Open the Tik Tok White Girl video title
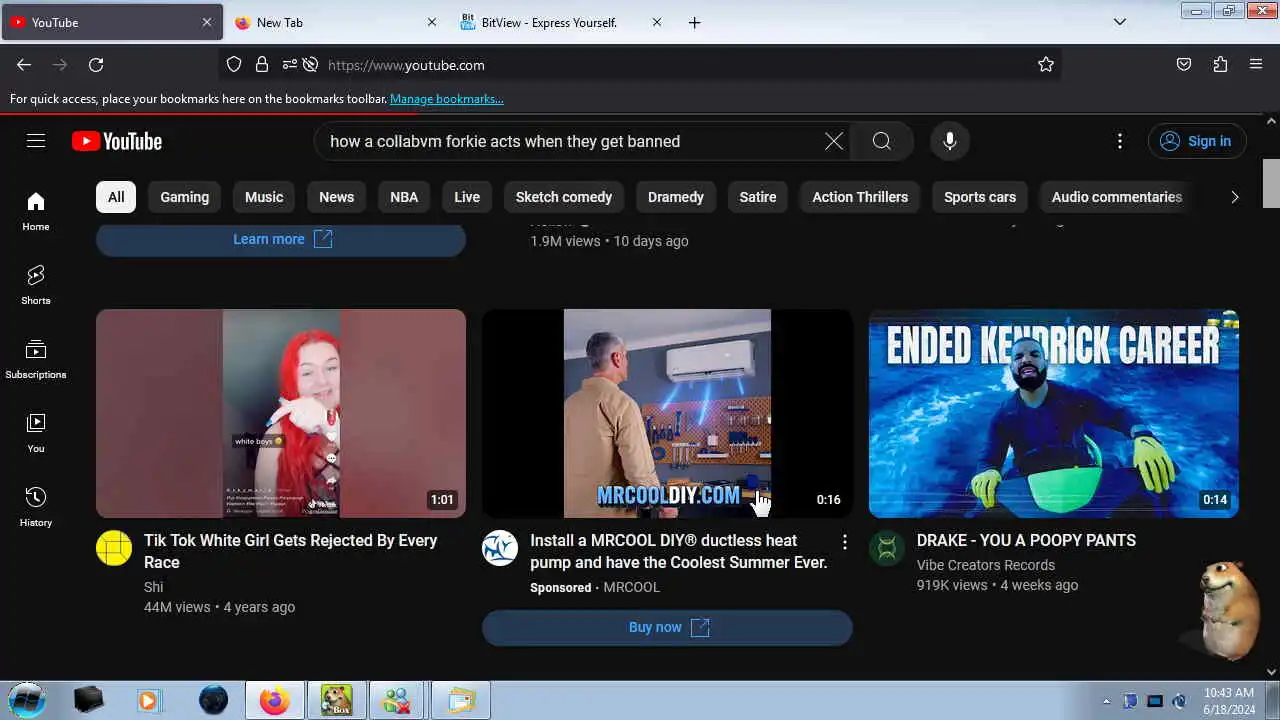This screenshot has width=1280, height=720. [x=290, y=551]
